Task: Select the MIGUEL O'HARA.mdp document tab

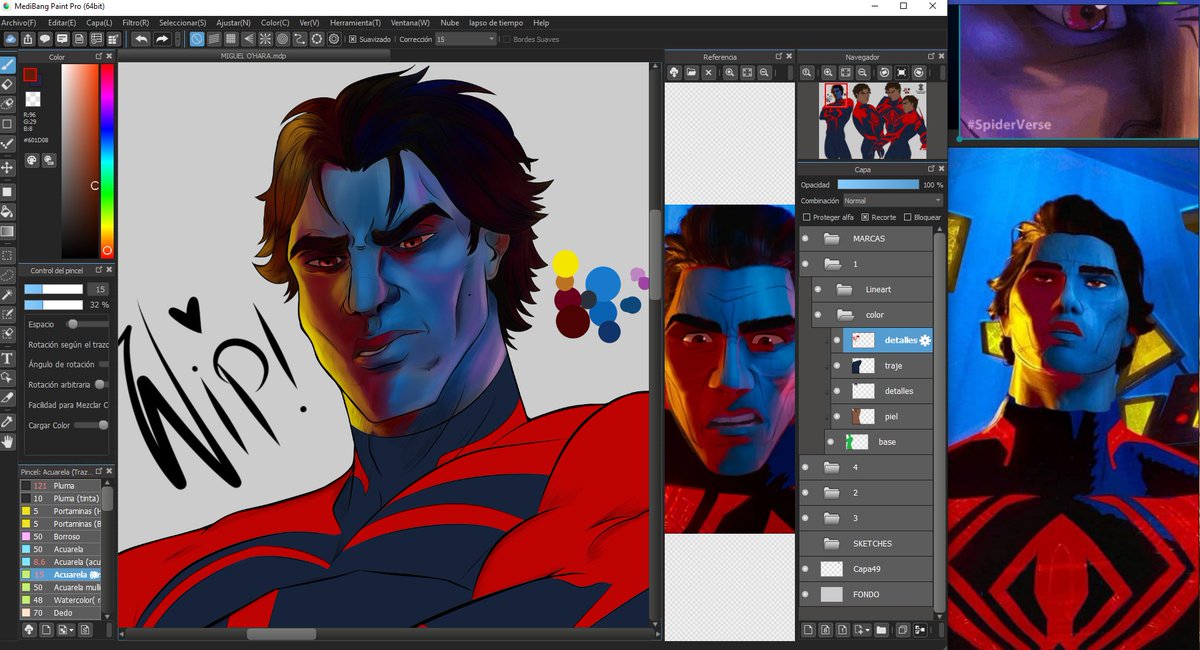Action: click(x=253, y=56)
